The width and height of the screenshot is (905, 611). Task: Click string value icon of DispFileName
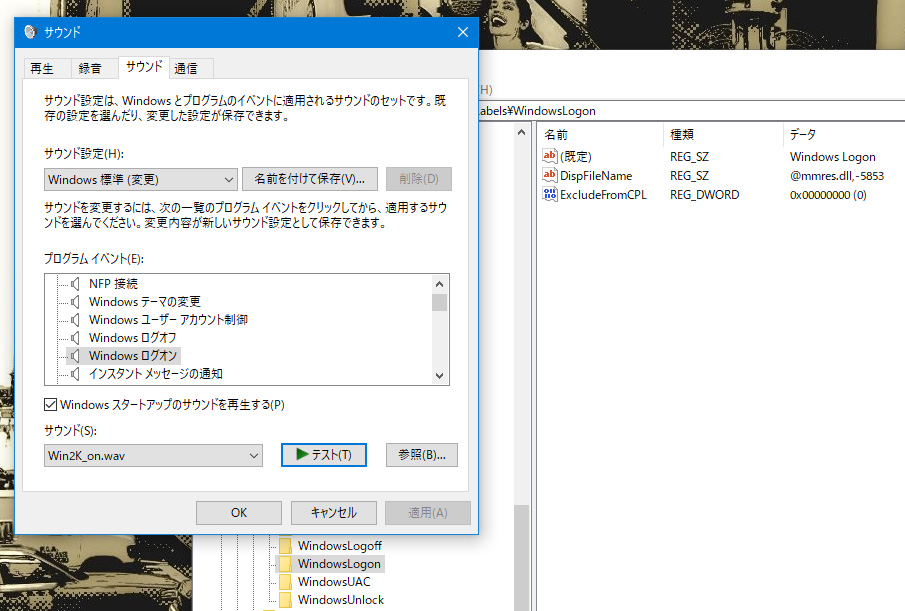coord(549,175)
